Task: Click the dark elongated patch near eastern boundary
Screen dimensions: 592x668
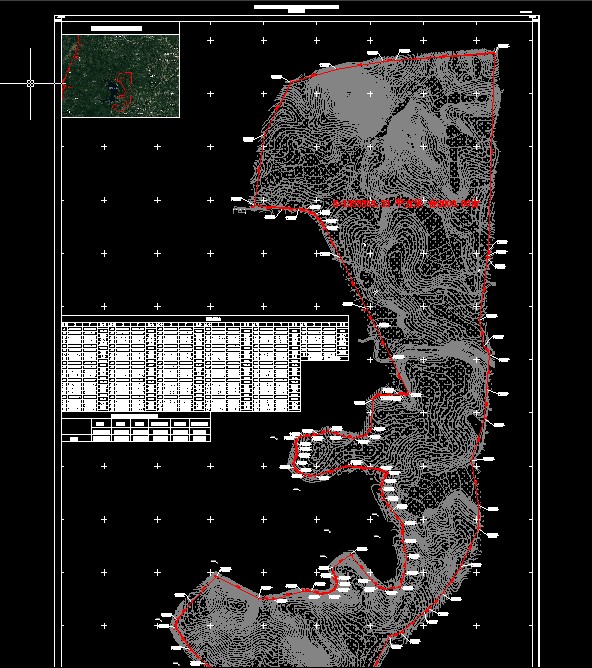Action: (x=473, y=420)
